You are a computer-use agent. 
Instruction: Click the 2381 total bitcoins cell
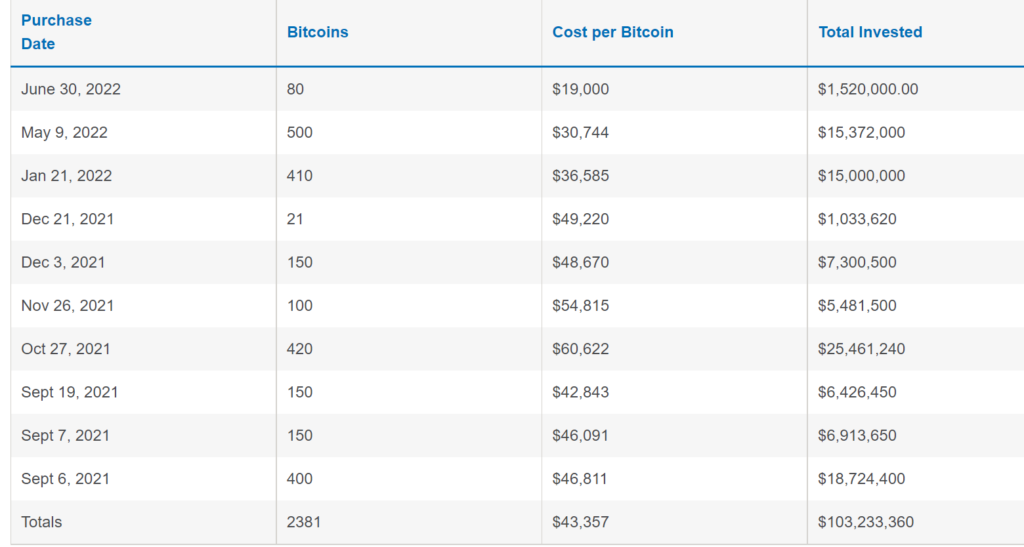303,522
